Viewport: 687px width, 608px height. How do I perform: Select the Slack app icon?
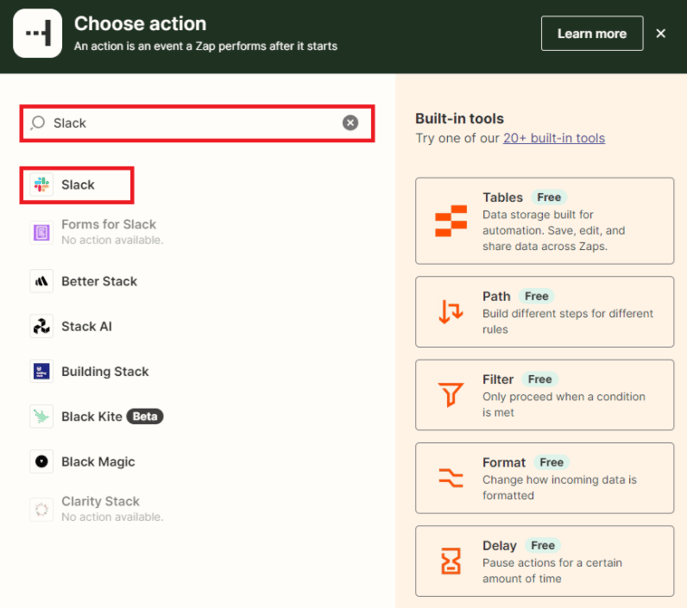point(42,184)
